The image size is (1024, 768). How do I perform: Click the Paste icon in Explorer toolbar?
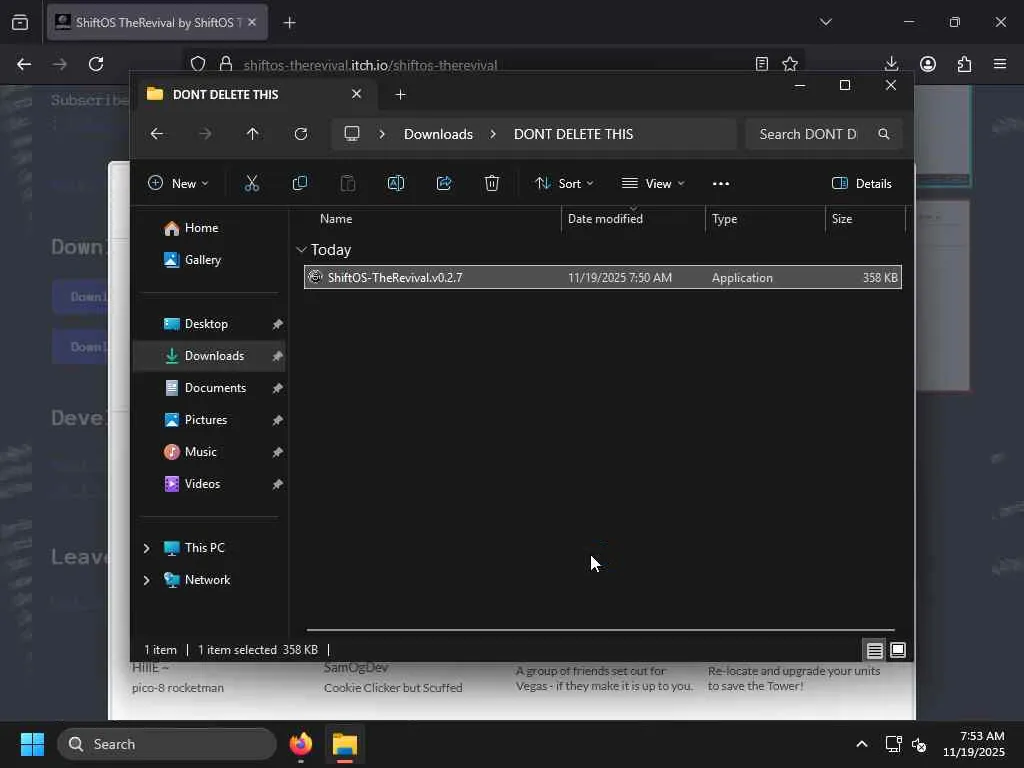click(x=347, y=184)
